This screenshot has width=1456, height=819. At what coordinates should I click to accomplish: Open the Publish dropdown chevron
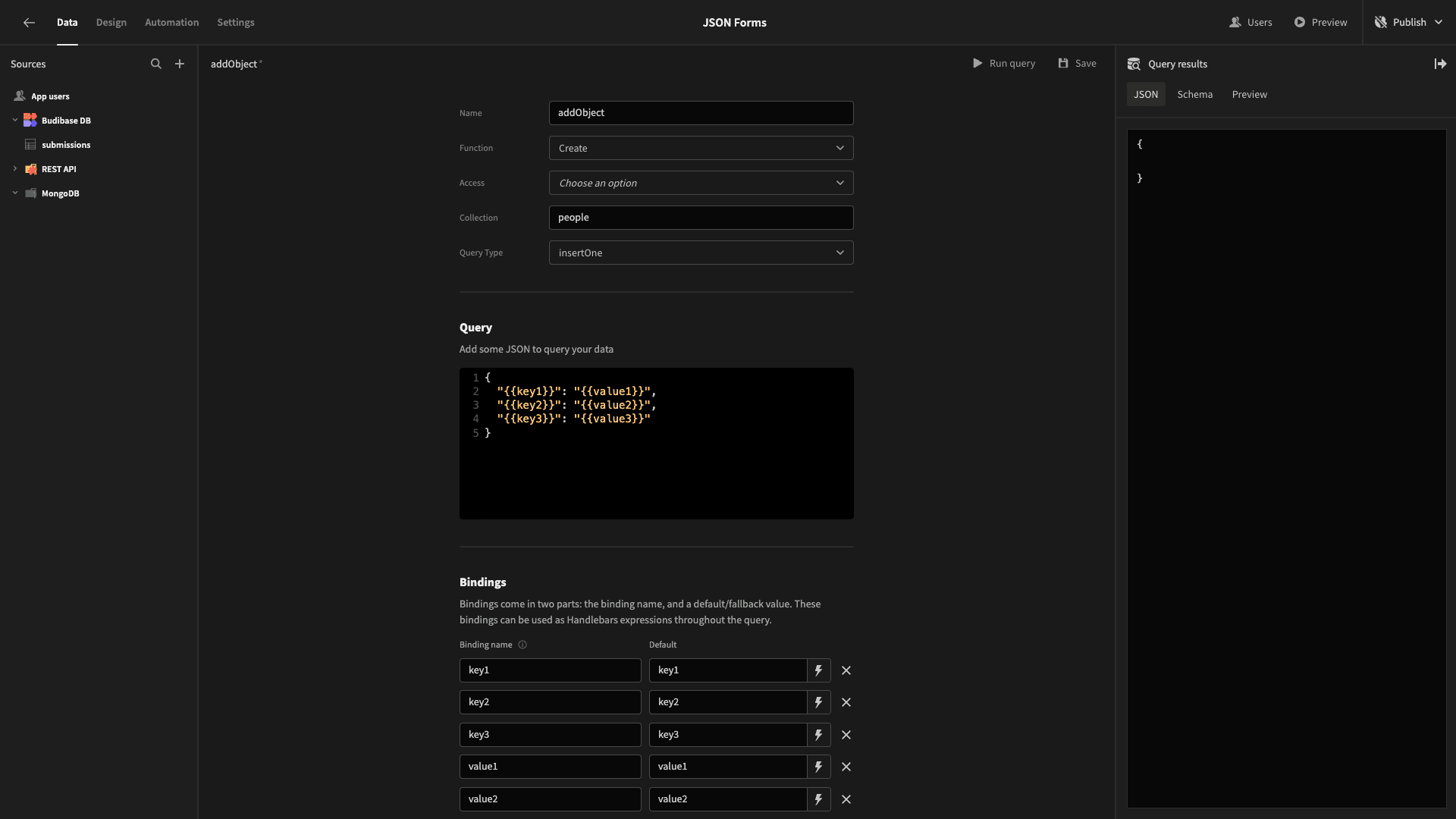point(1439,22)
